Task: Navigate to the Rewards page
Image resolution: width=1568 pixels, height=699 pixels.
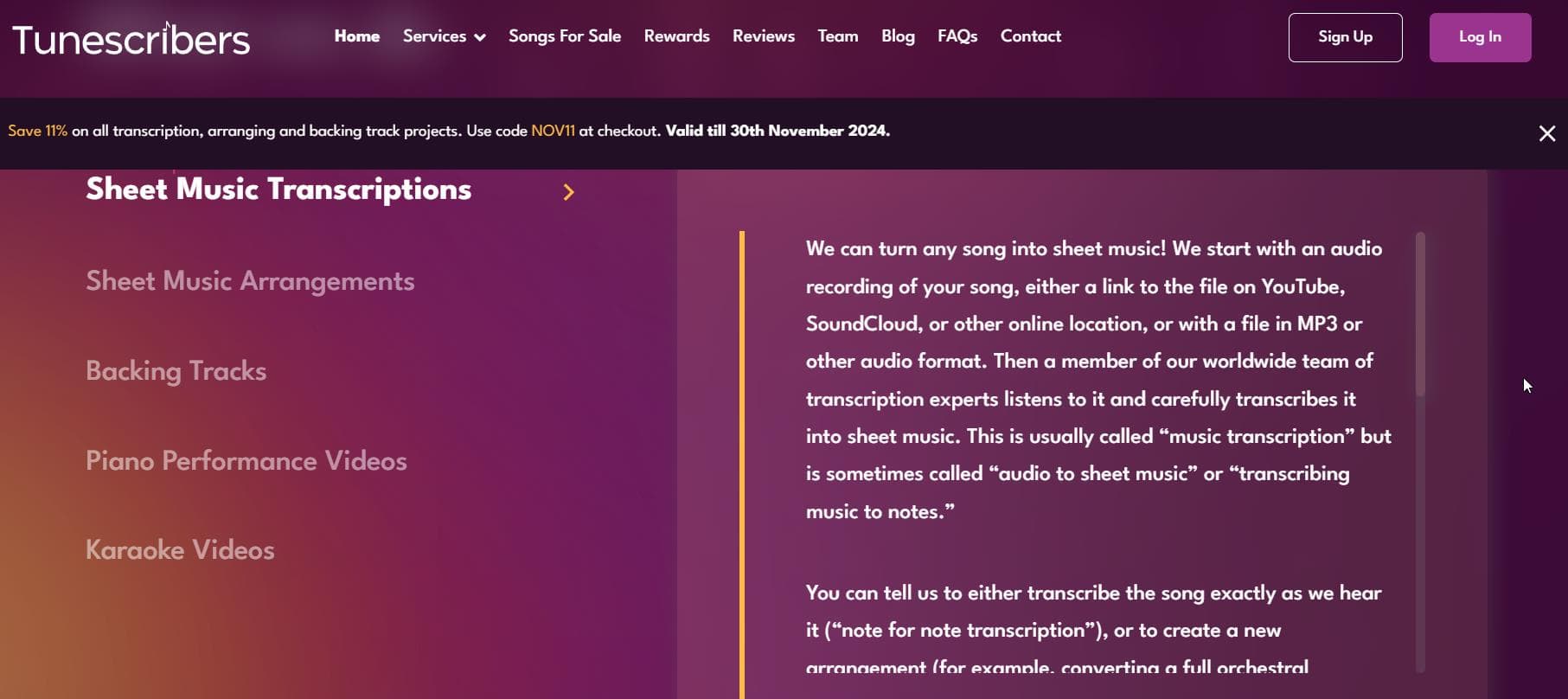Action: click(676, 36)
